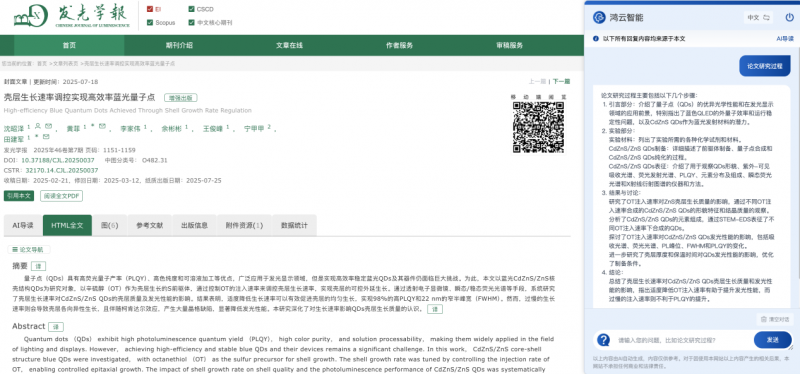The height and width of the screenshot is (374, 800).
Task: Click the power icon in AI panel
Action: click(x=789, y=17)
